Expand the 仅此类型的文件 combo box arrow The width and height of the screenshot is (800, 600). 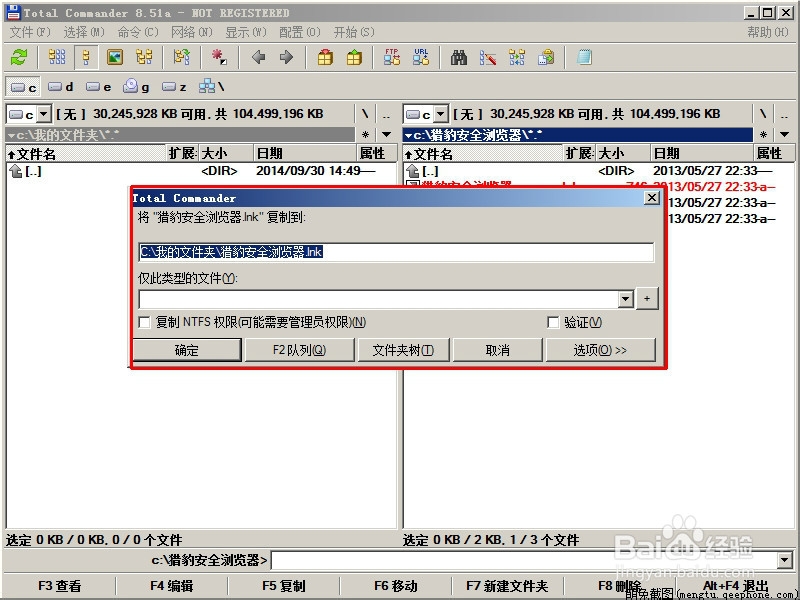tap(626, 299)
